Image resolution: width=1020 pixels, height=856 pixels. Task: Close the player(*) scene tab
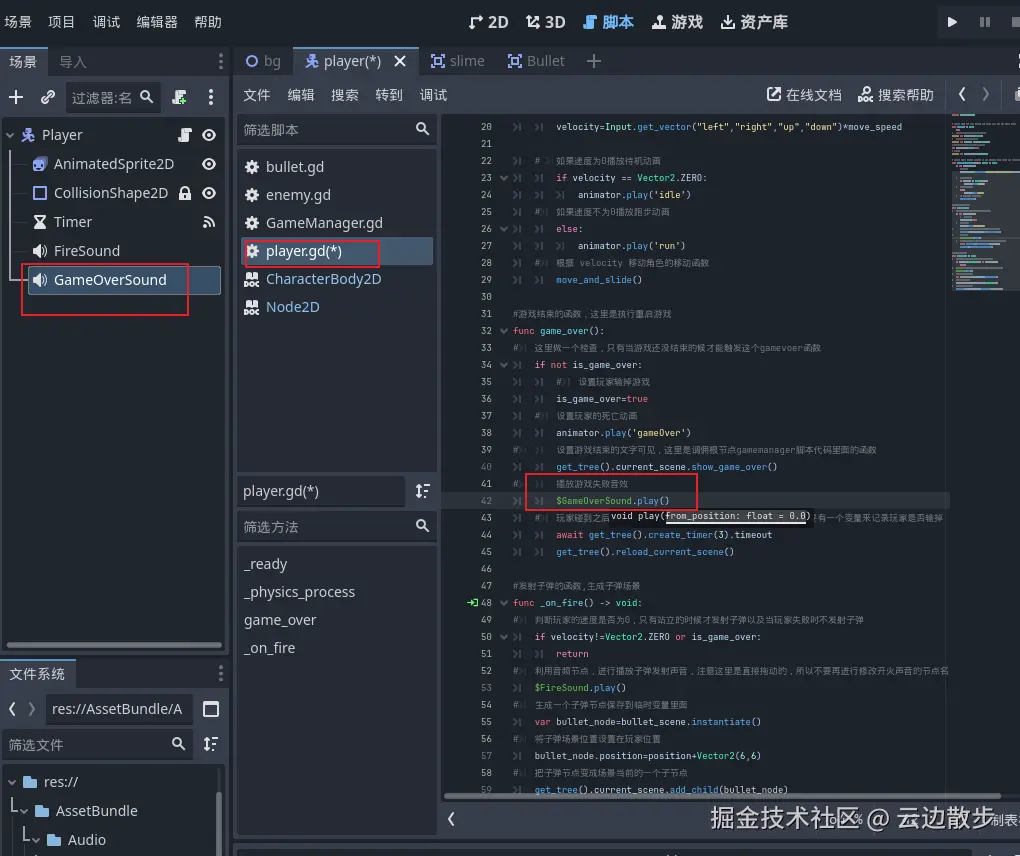coord(400,61)
